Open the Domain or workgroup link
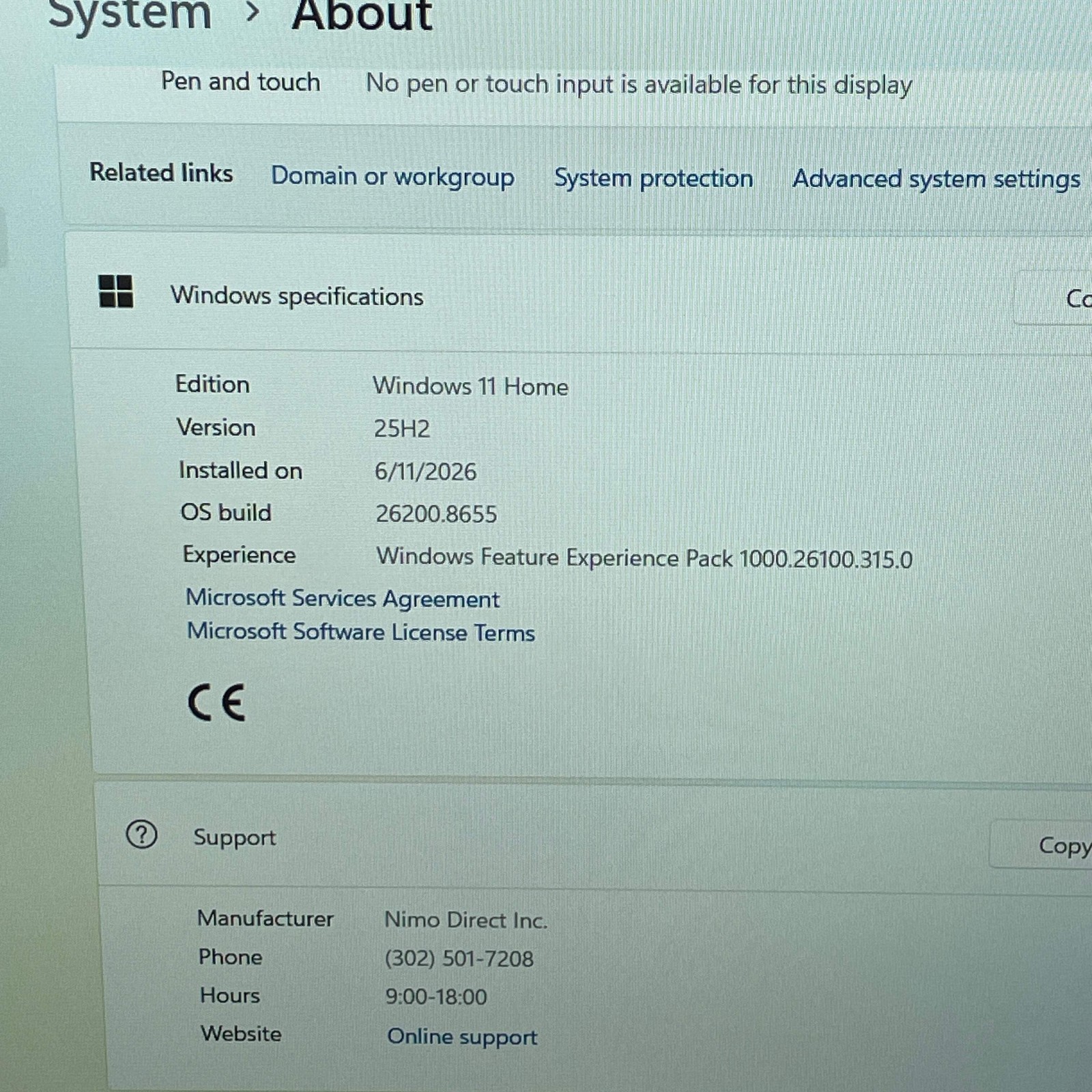The width and height of the screenshot is (1092, 1092). (392, 176)
